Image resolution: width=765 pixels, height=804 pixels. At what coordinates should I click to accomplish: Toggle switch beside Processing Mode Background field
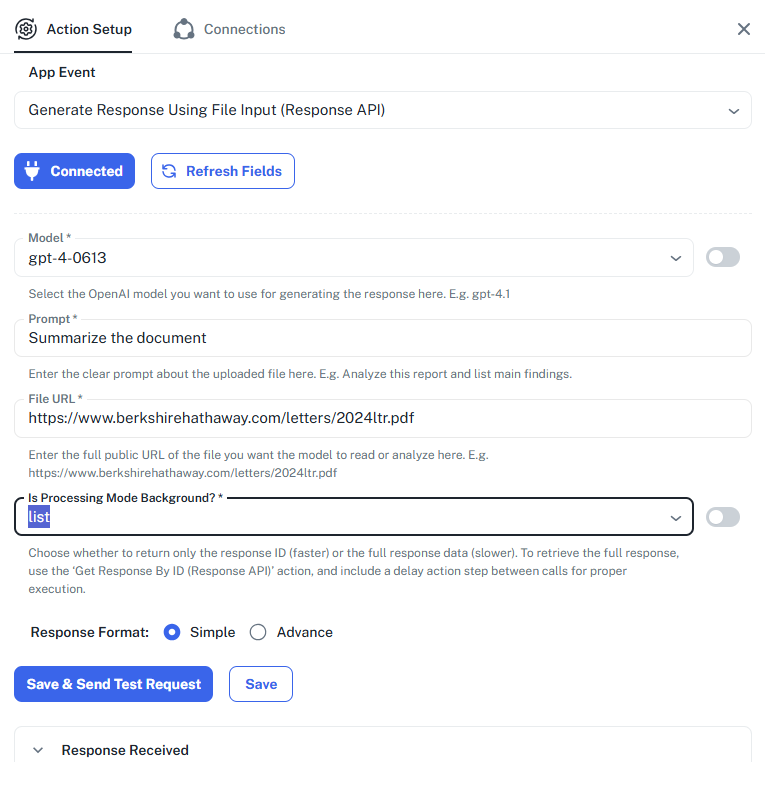[722, 517]
